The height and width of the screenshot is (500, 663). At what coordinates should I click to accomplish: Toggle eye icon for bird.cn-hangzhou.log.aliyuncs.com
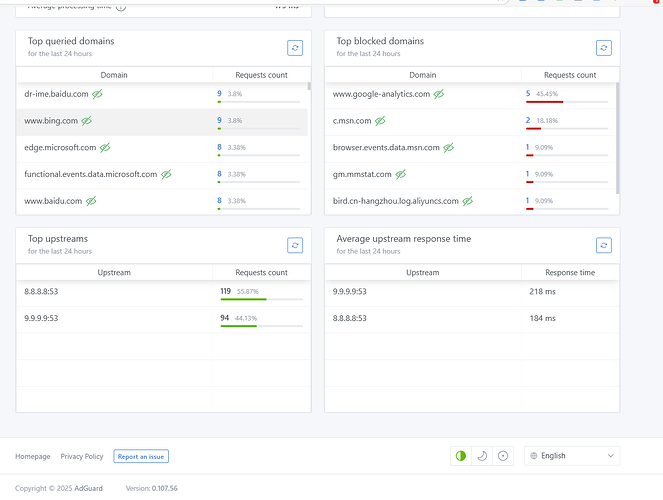pos(467,201)
